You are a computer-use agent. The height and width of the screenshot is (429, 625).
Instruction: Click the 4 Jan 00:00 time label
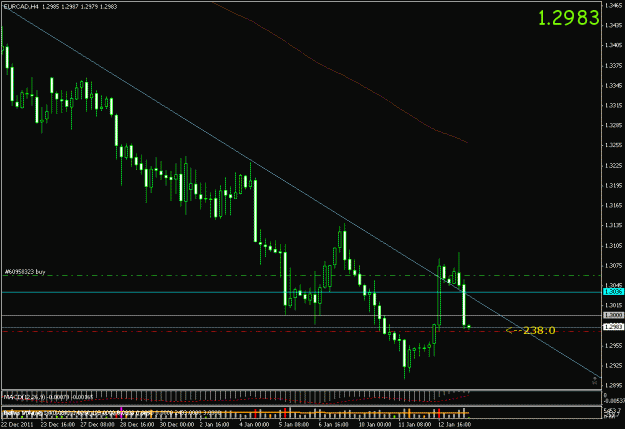click(254, 425)
